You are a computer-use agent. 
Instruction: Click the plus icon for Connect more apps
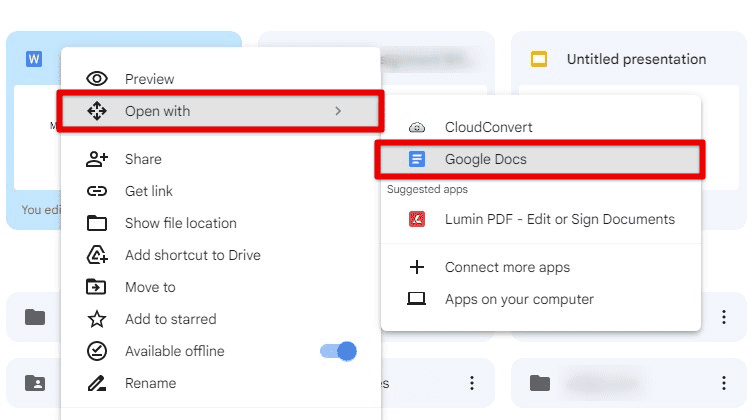click(417, 267)
